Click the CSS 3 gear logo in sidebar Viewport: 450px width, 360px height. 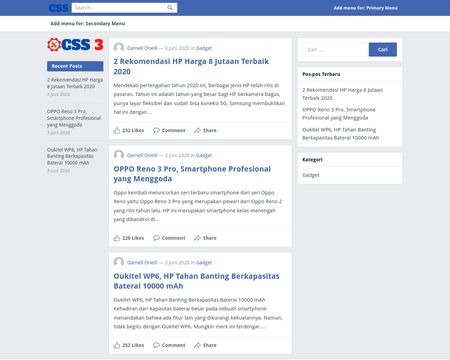(x=75, y=44)
